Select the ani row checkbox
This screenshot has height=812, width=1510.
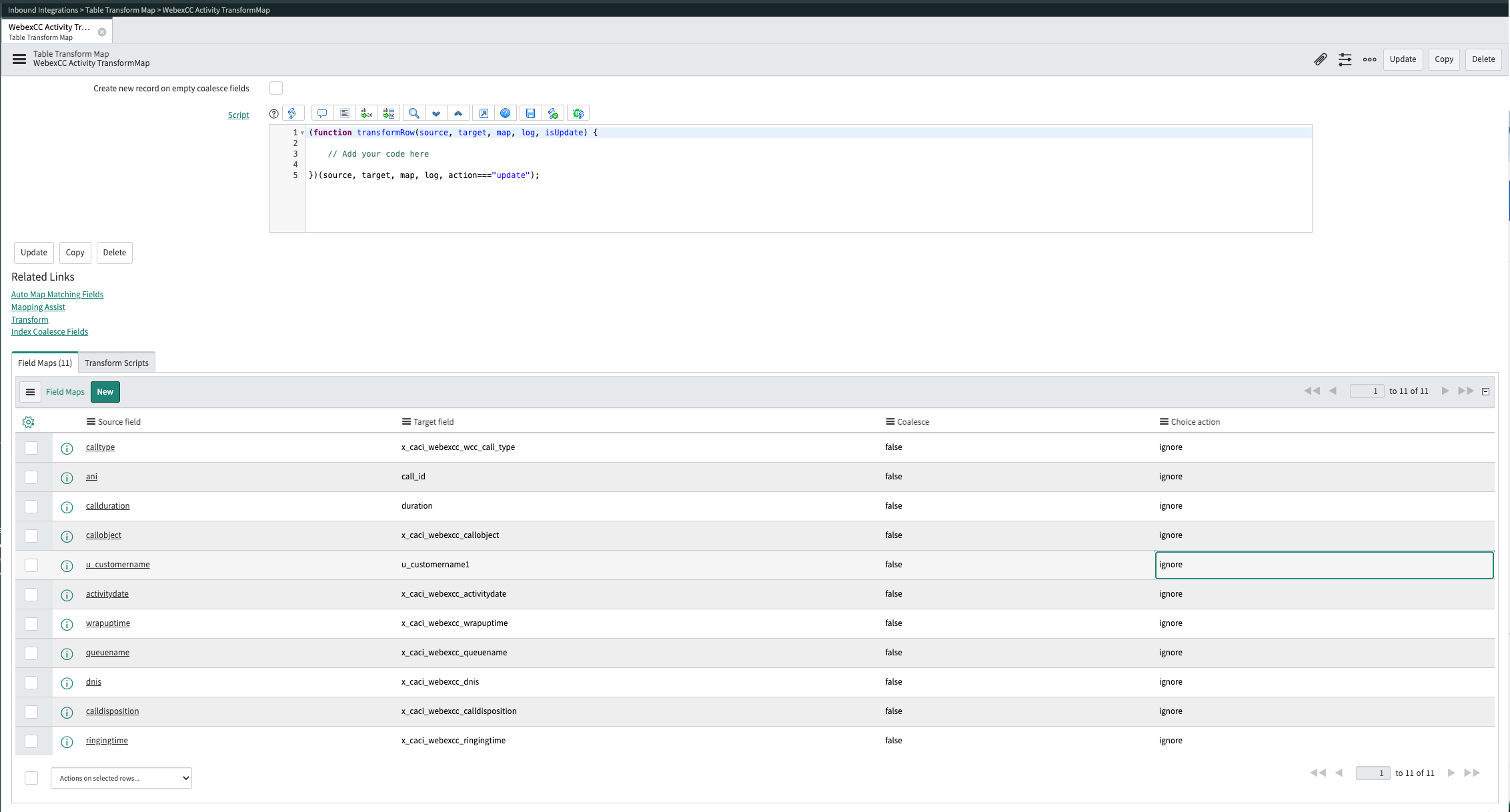point(31,477)
